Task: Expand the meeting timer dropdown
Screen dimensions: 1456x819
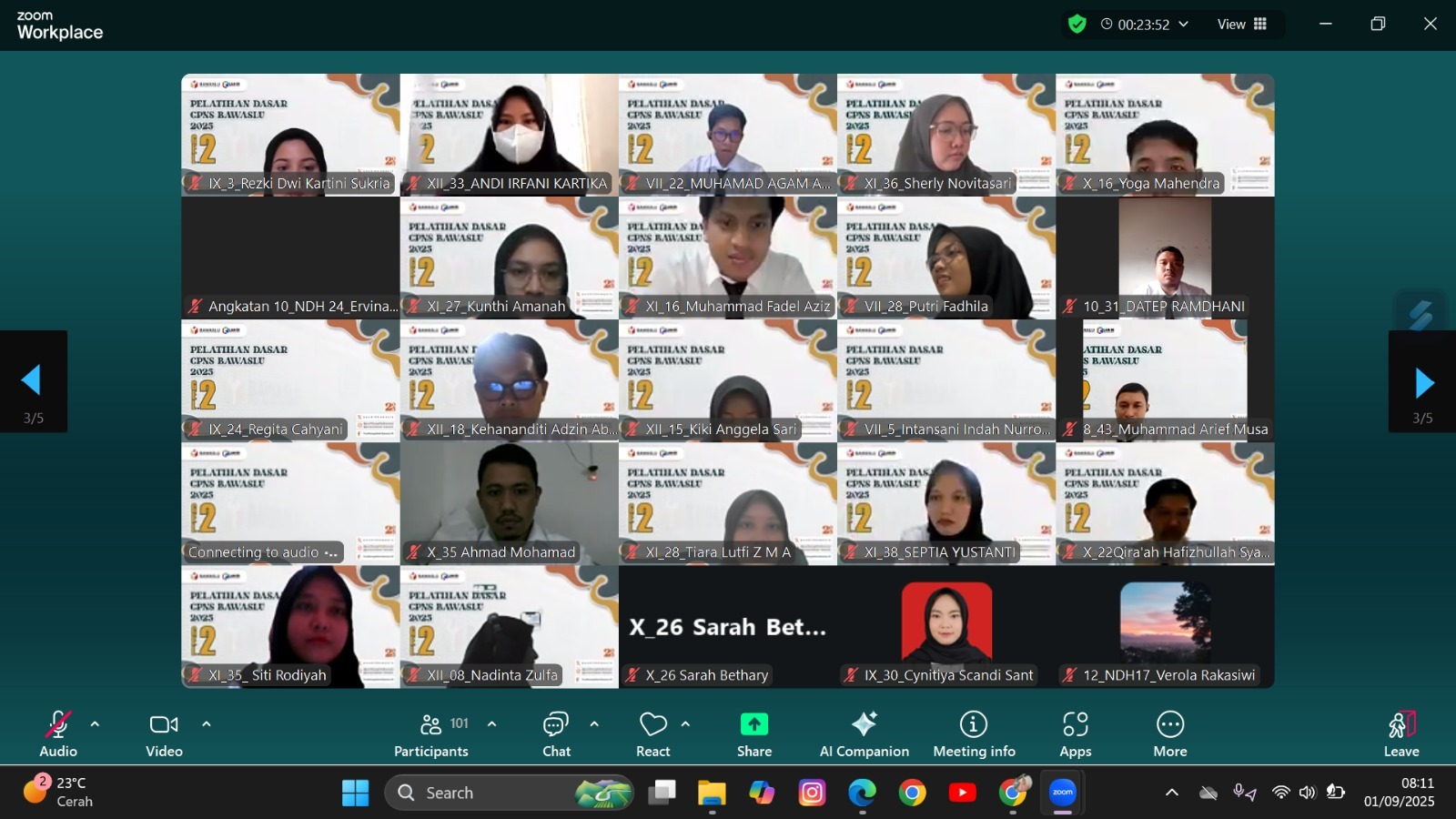Action: pos(1183,25)
